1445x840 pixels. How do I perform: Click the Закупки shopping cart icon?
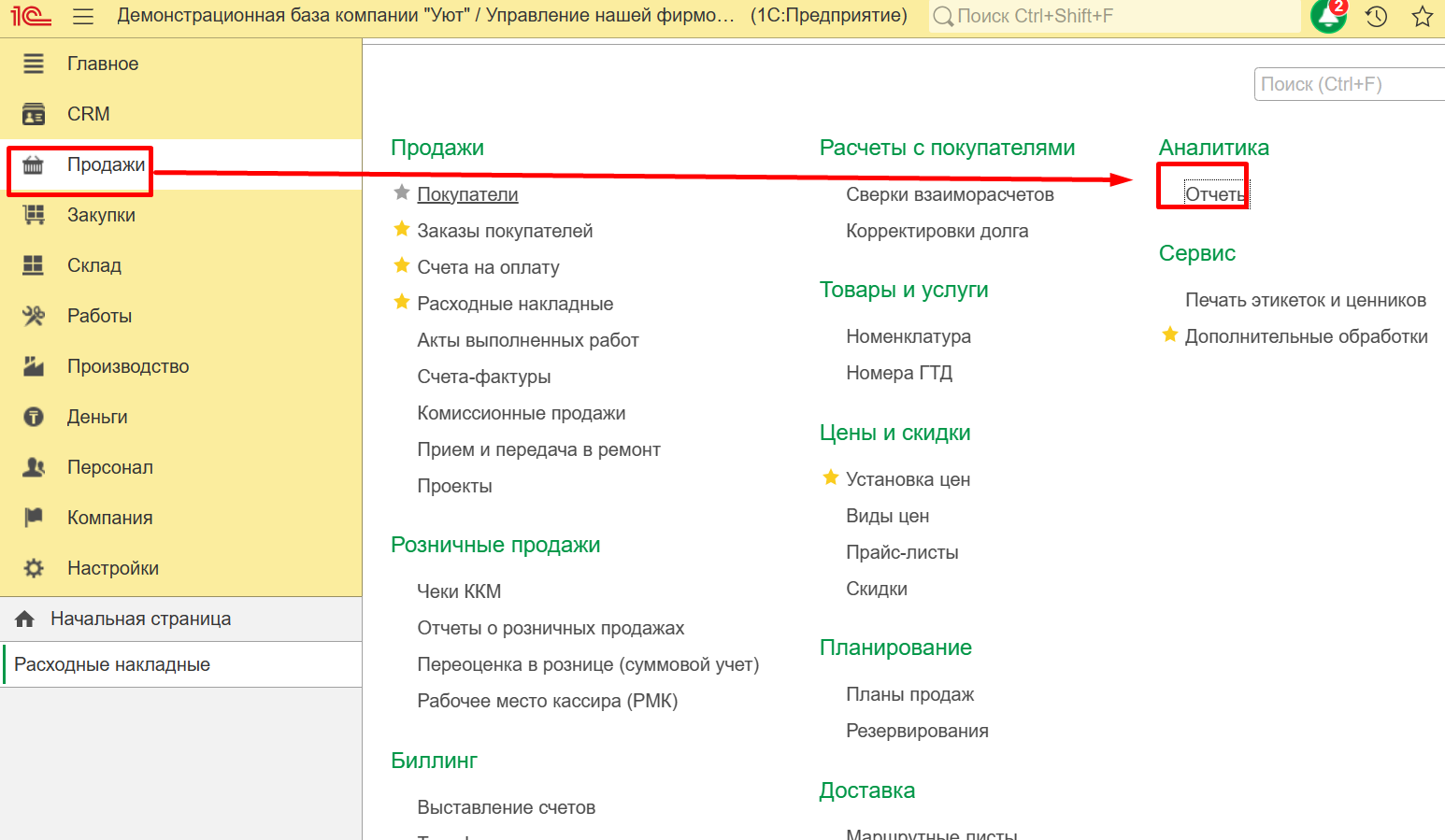(x=34, y=215)
